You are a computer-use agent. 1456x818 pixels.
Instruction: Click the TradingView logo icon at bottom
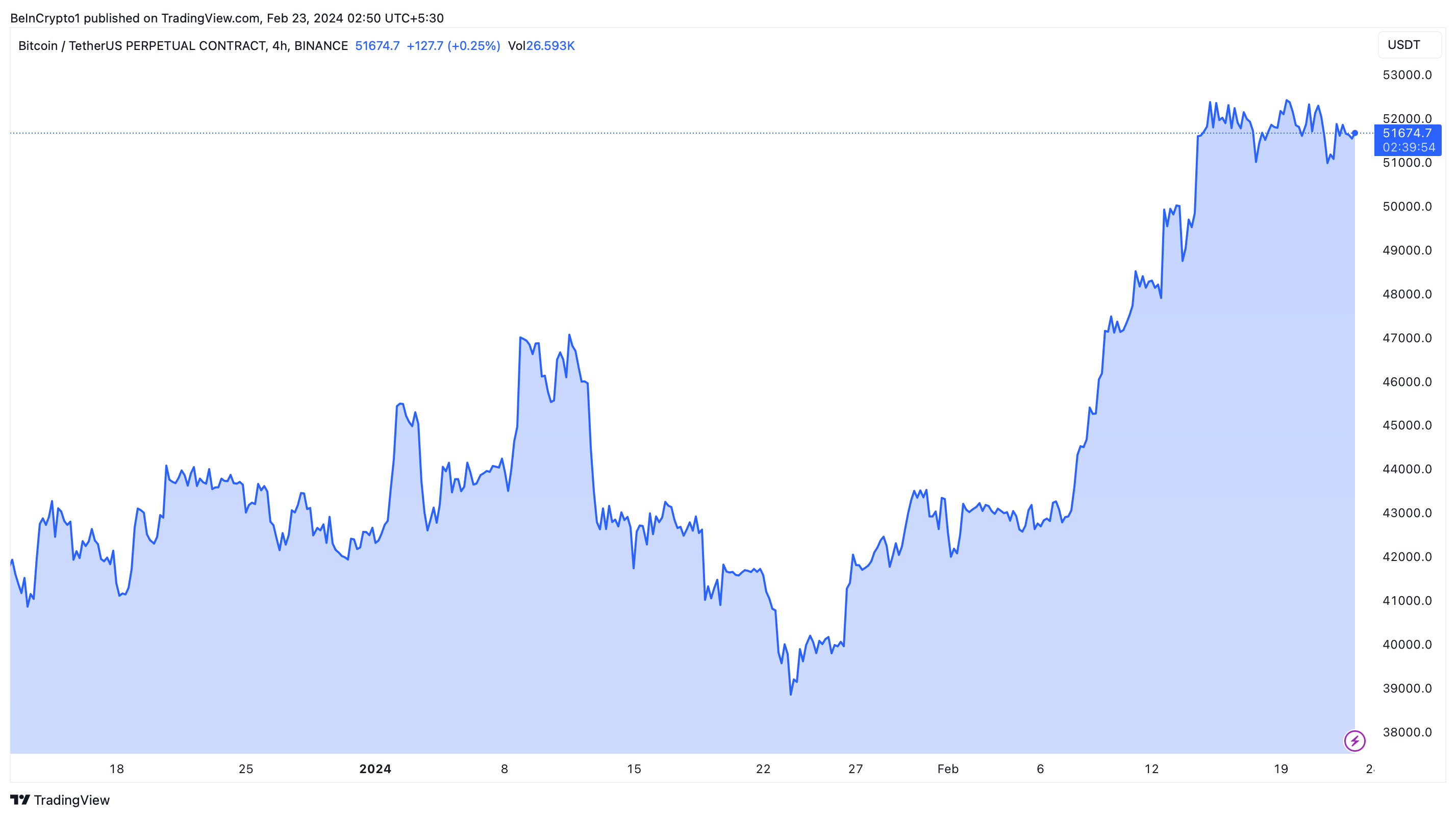20,799
